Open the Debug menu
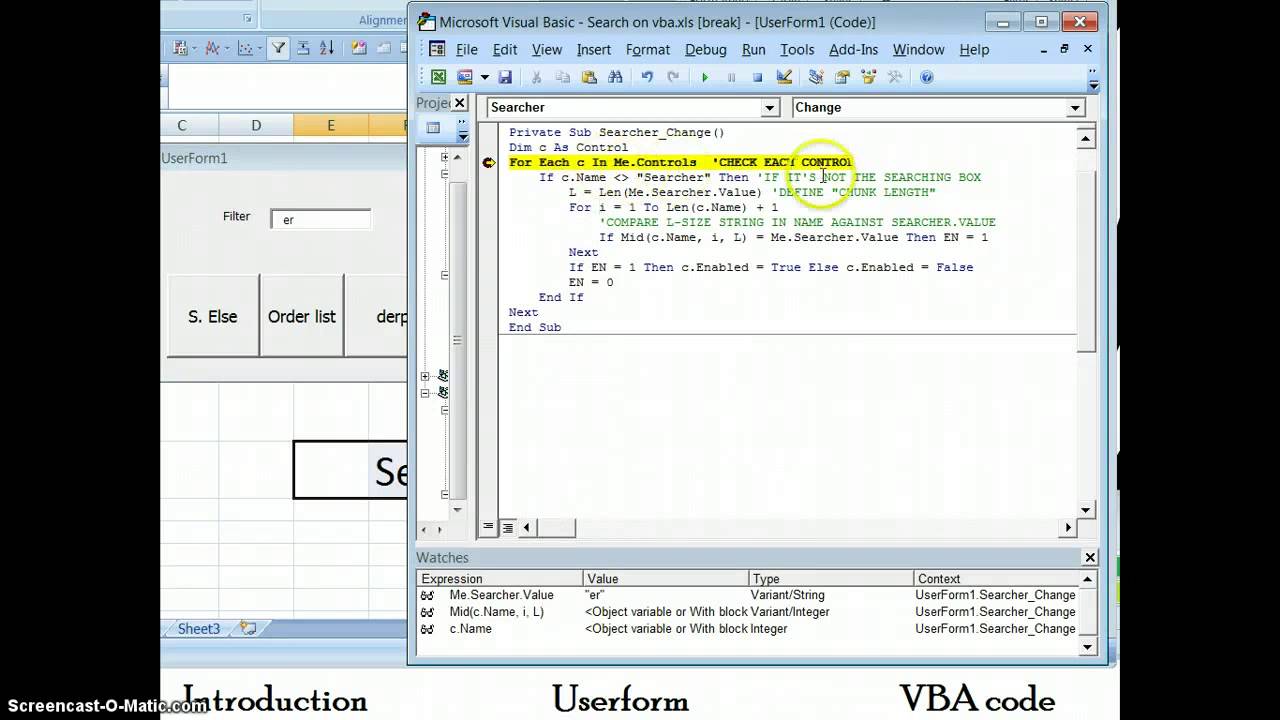This screenshot has height=720, width=1280. click(x=706, y=49)
